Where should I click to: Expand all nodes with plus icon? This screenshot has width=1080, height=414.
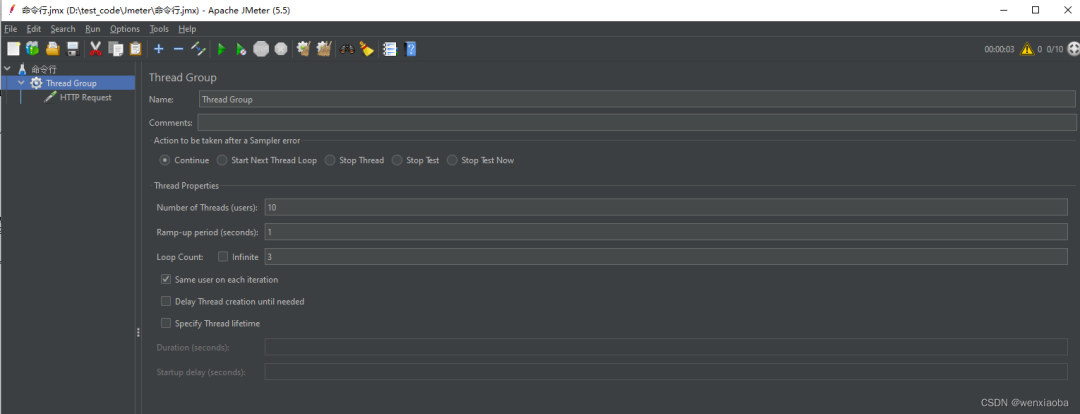[158, 49]
